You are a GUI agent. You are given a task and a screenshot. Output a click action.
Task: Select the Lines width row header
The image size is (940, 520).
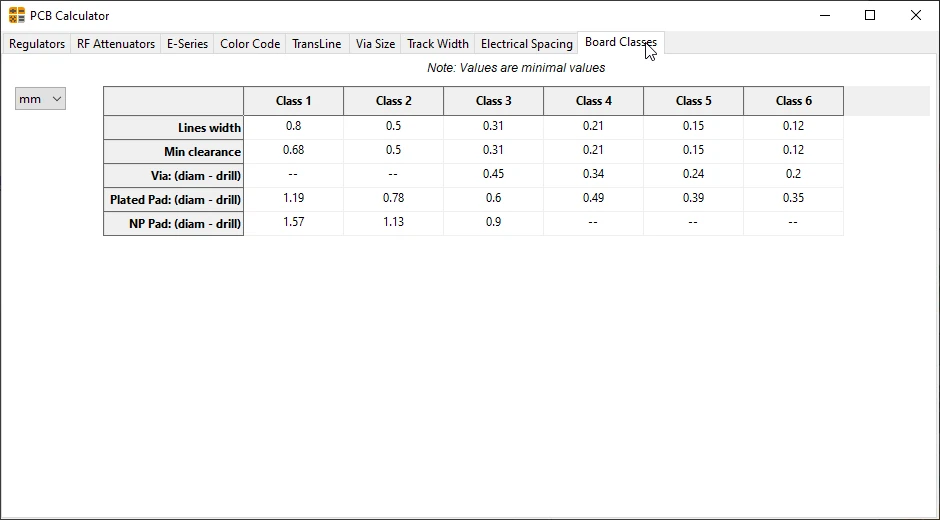(174, 127)
